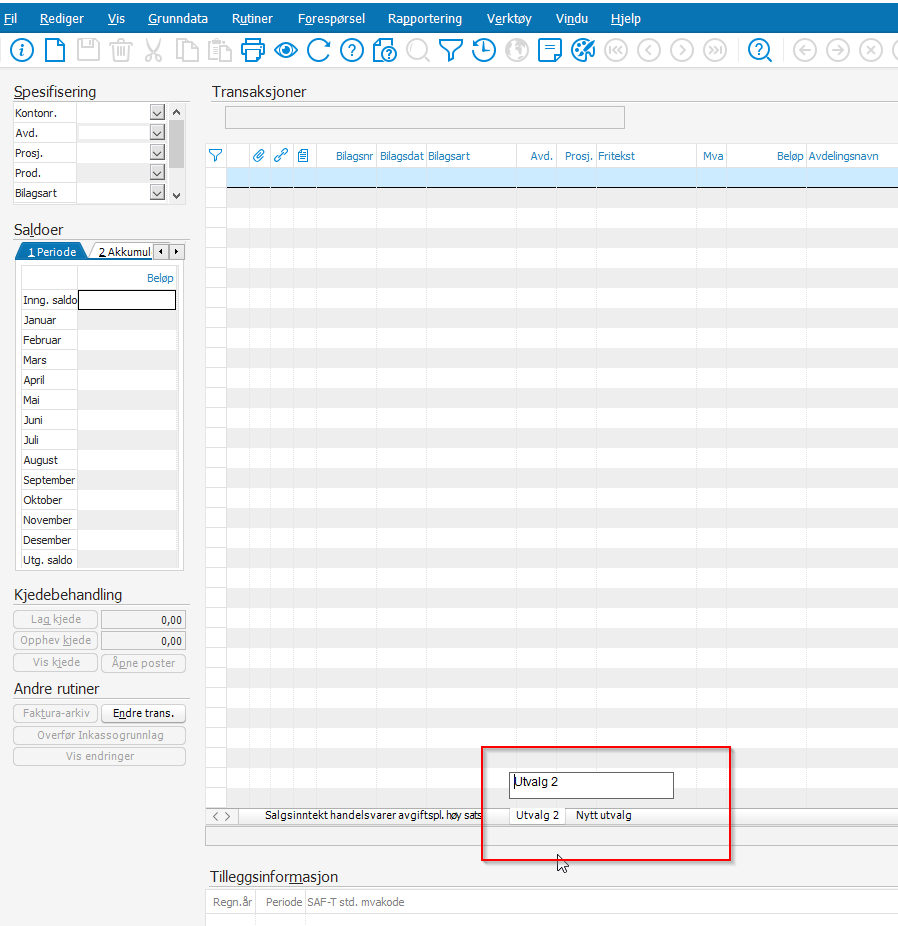
Task: Expand the Bilagsart dropdown in Spesifisering
Action: point(157,193)
